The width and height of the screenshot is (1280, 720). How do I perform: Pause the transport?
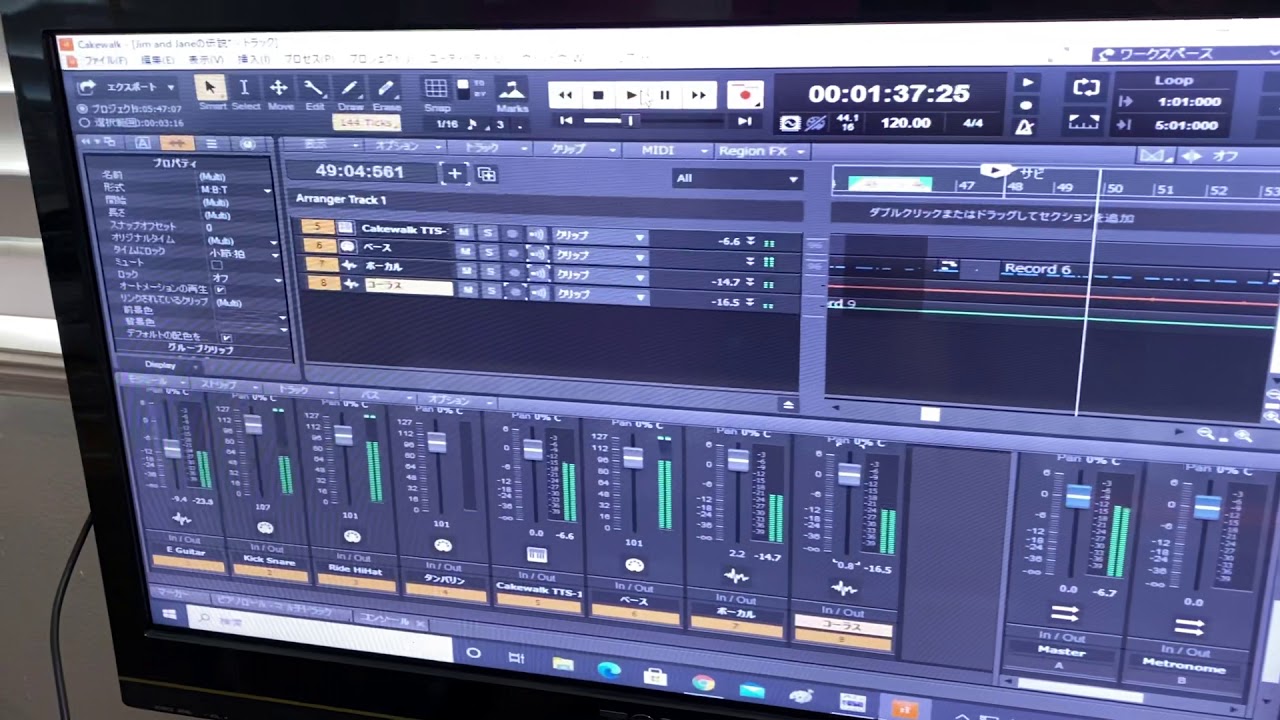pyautogui.click(x=664, y=95)
